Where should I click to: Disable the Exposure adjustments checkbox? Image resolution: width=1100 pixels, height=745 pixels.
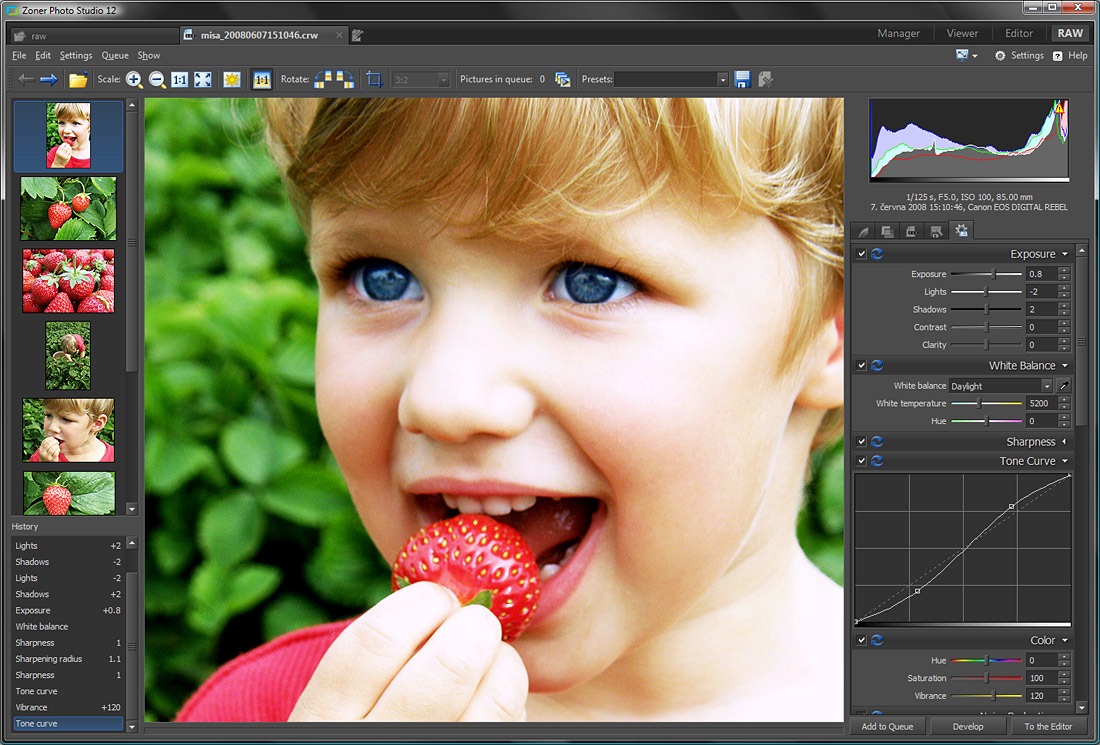[860, 254]
